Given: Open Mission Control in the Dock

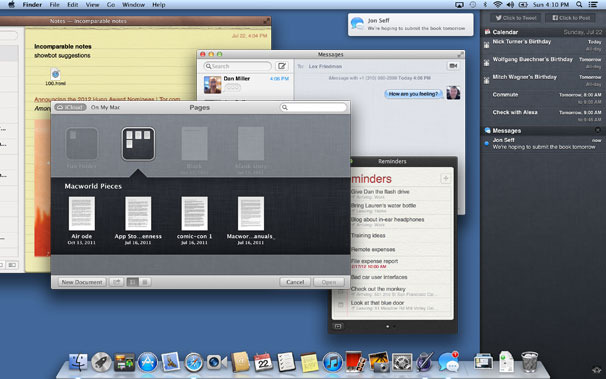Looking at the screenshot, I should 124,363.
